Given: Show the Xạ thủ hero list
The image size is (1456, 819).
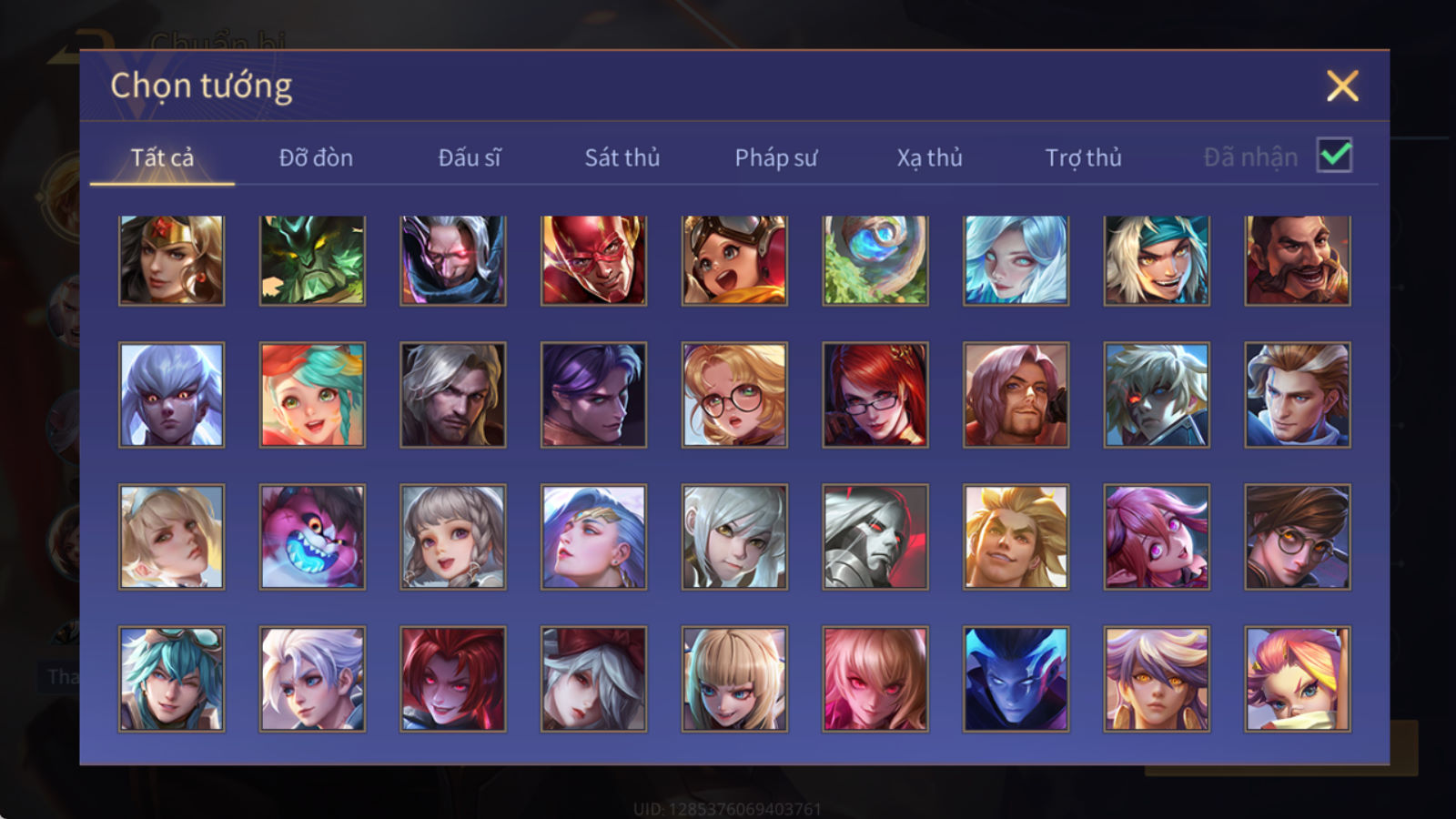Looking at the screenshot, I should pos(929,157).
